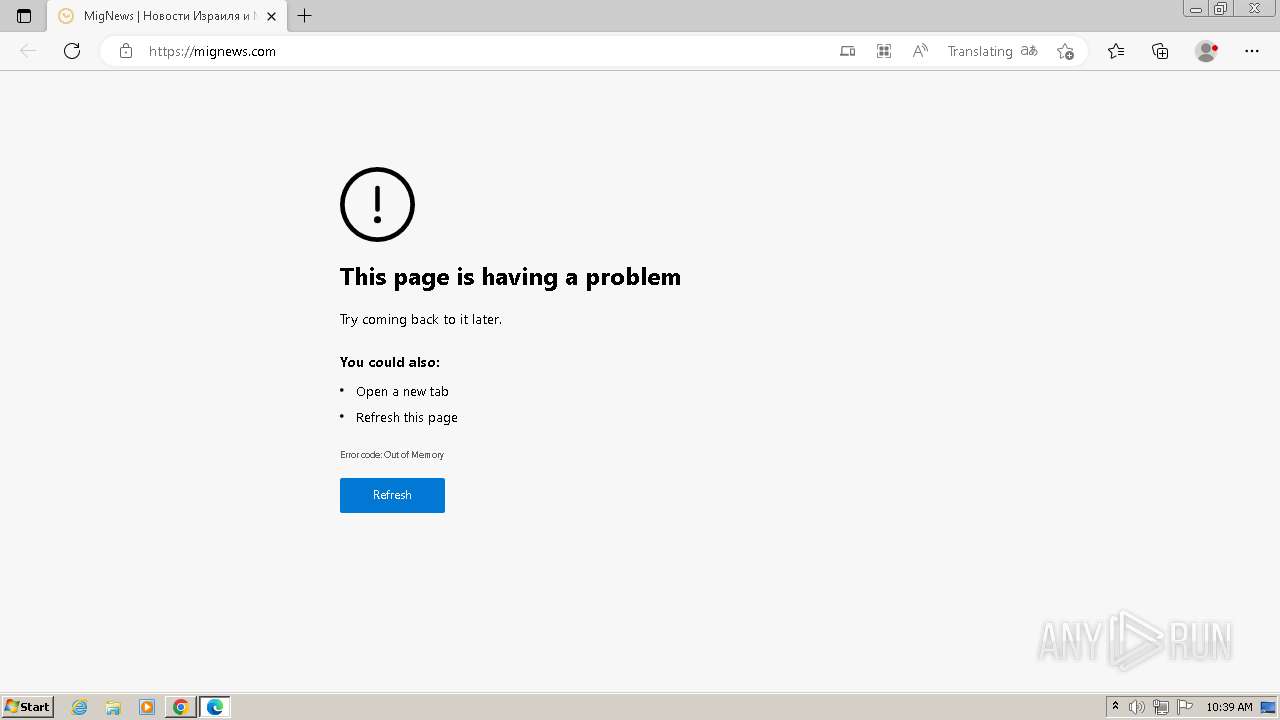Select 'This page is having a problem' heading
Viewport: 1280px width, 720px height.
pos(510,277)
